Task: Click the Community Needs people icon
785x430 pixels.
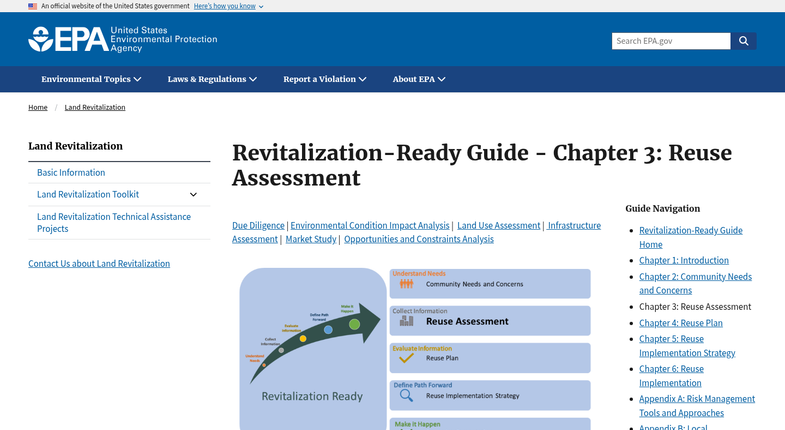Action: (x=407, y=284)
